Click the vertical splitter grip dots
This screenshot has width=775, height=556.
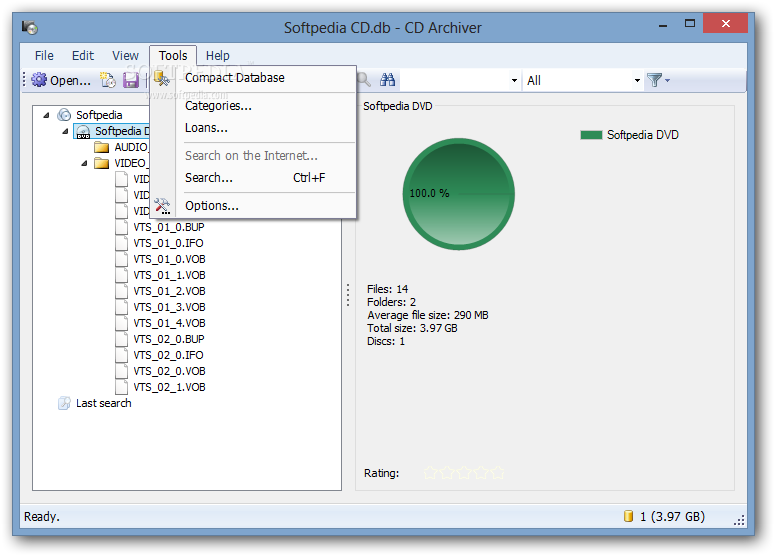[348, 295]
